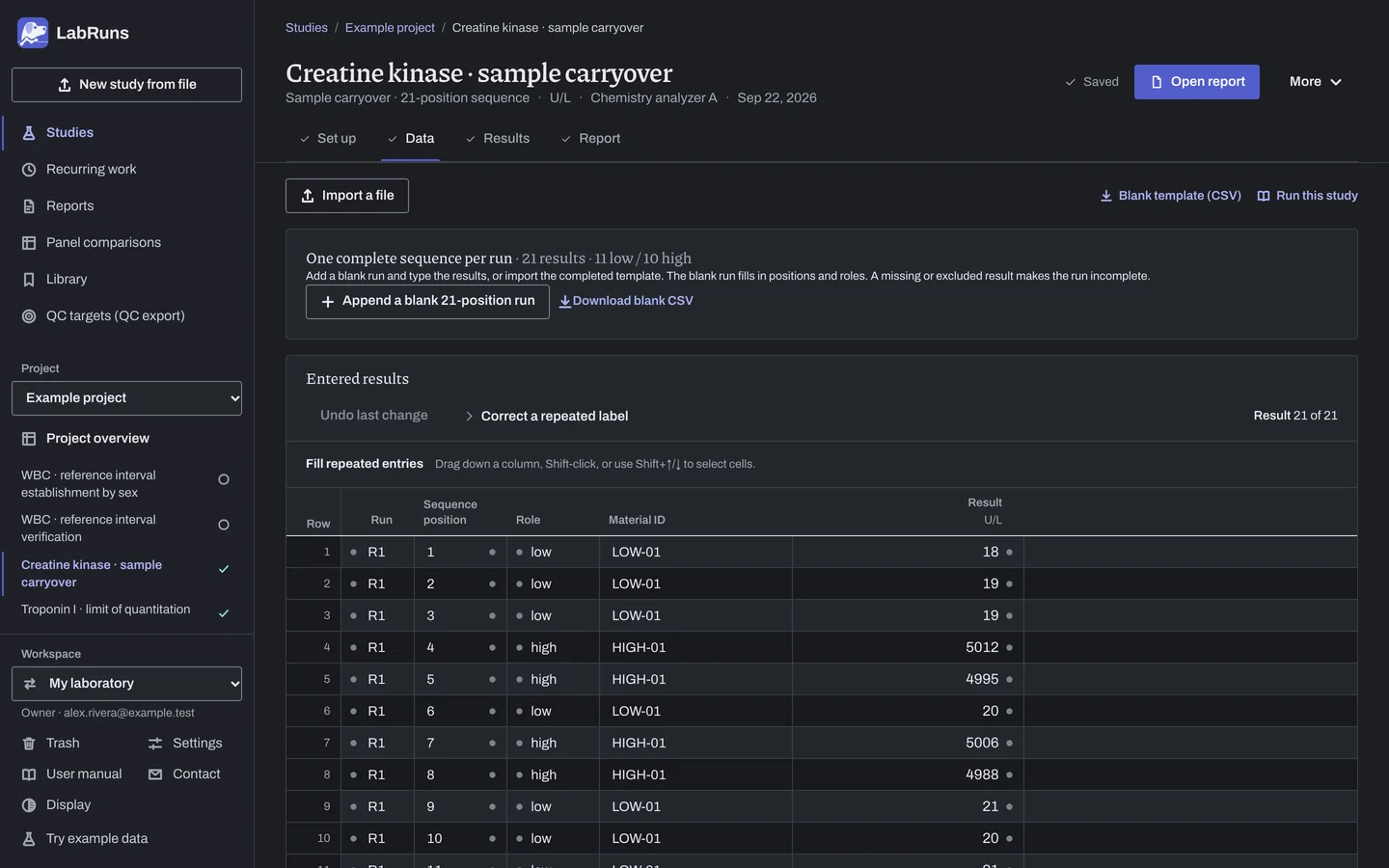Click Try example data

point(85,839)
